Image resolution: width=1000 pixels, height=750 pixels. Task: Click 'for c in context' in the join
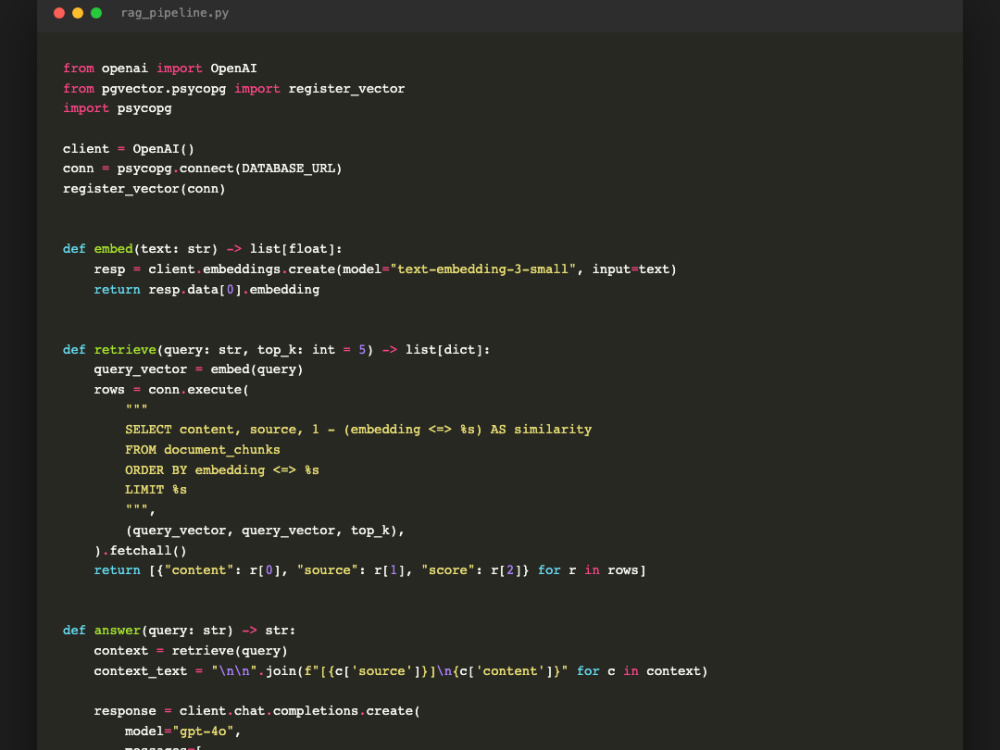tap(638, 671)
